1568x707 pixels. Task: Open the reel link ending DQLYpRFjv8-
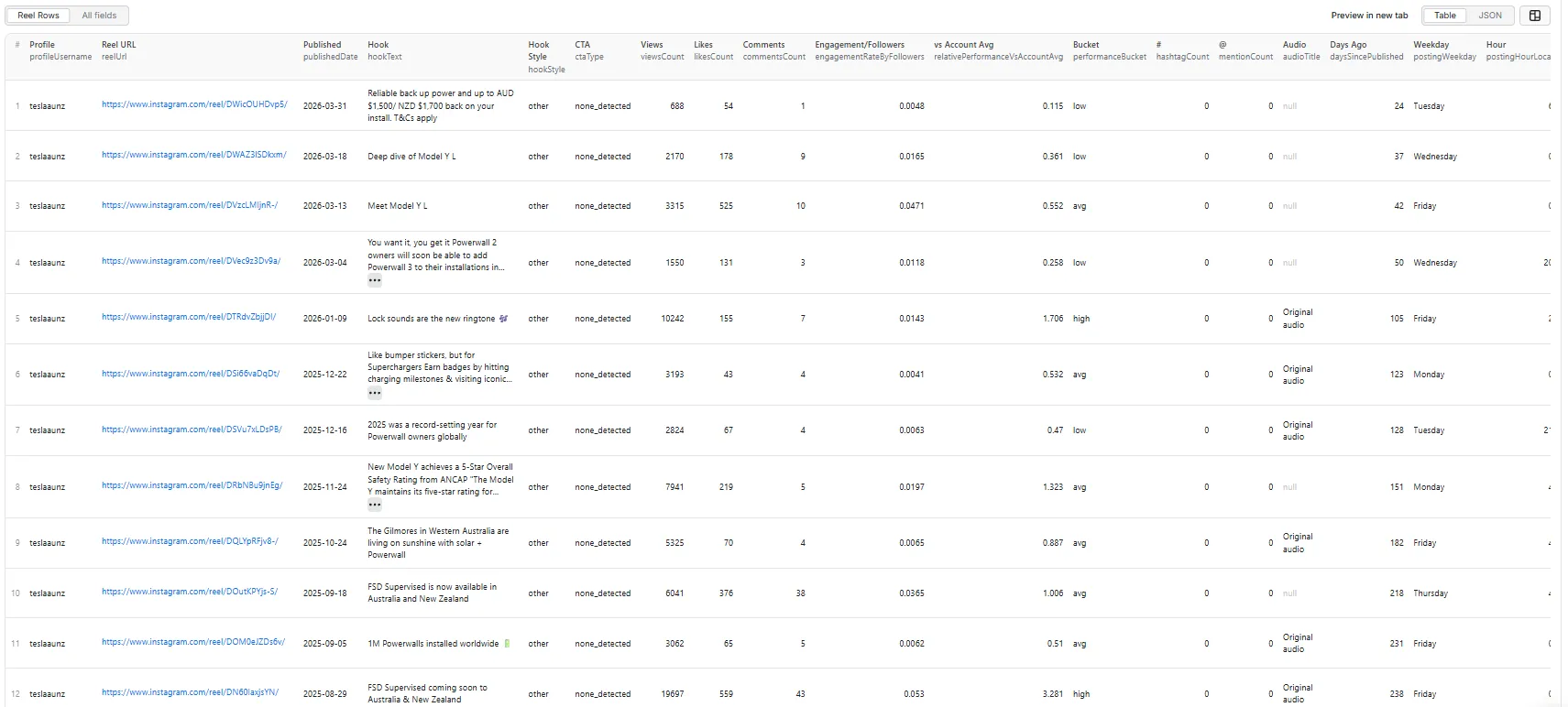[x=190, y=541]
